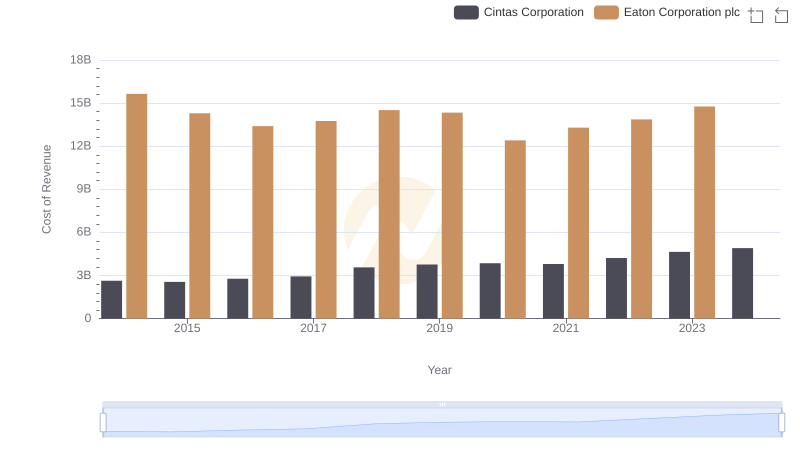800x461 pixels.
Task: Activate the zoom area selection icon
Action: pos(756,15)
